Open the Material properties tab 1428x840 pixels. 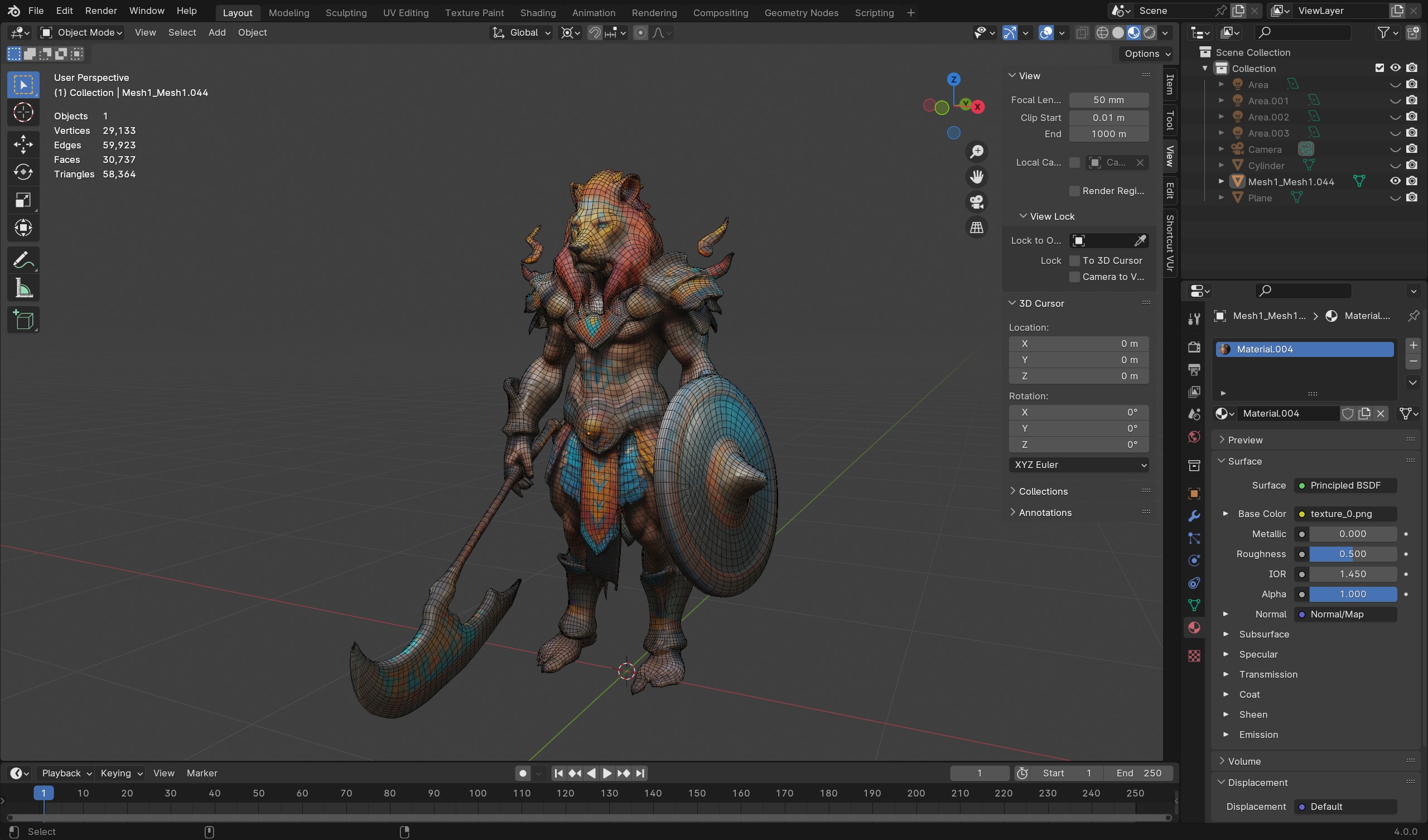click(1194, 627)
